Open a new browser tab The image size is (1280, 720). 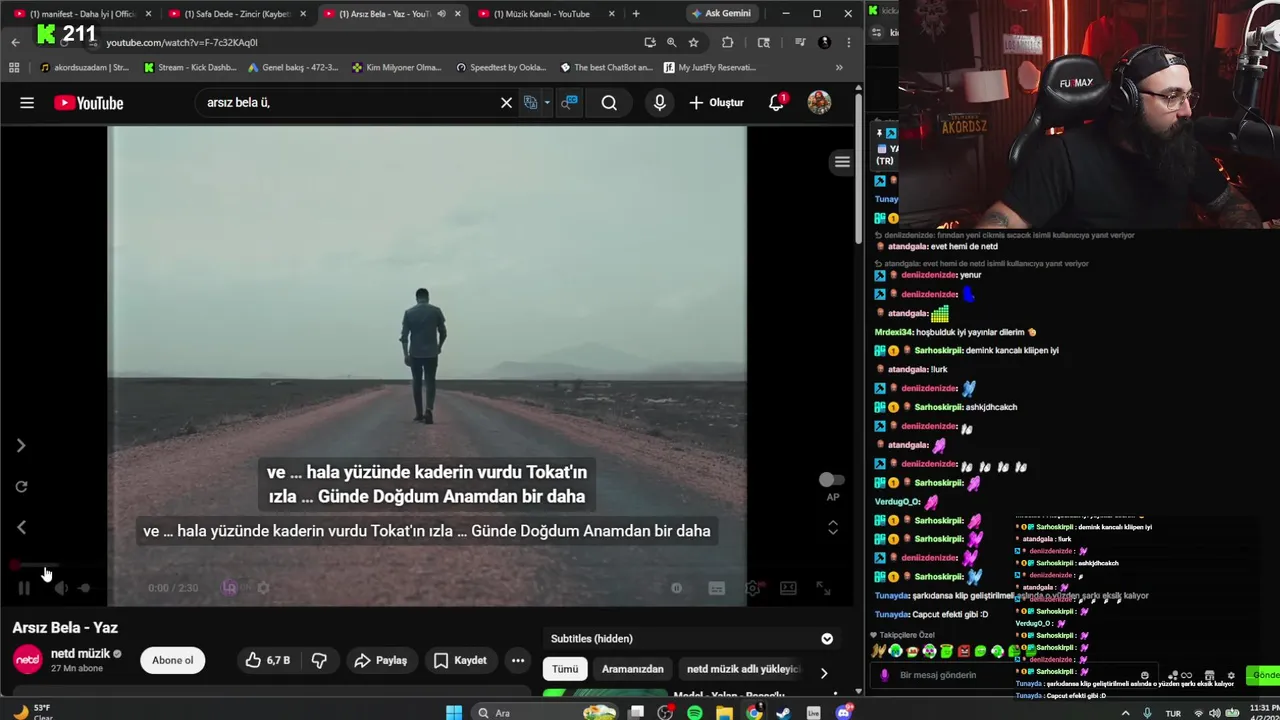635,14
